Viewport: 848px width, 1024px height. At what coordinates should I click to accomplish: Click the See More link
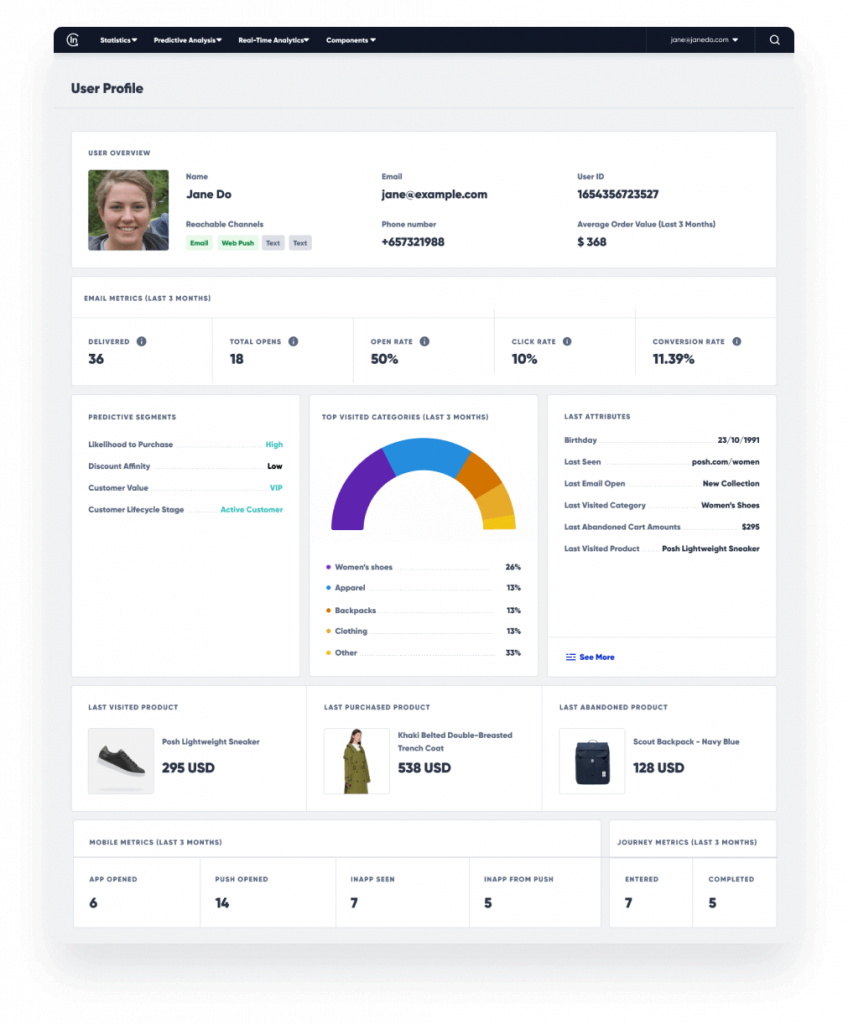[x=598, y=656]
